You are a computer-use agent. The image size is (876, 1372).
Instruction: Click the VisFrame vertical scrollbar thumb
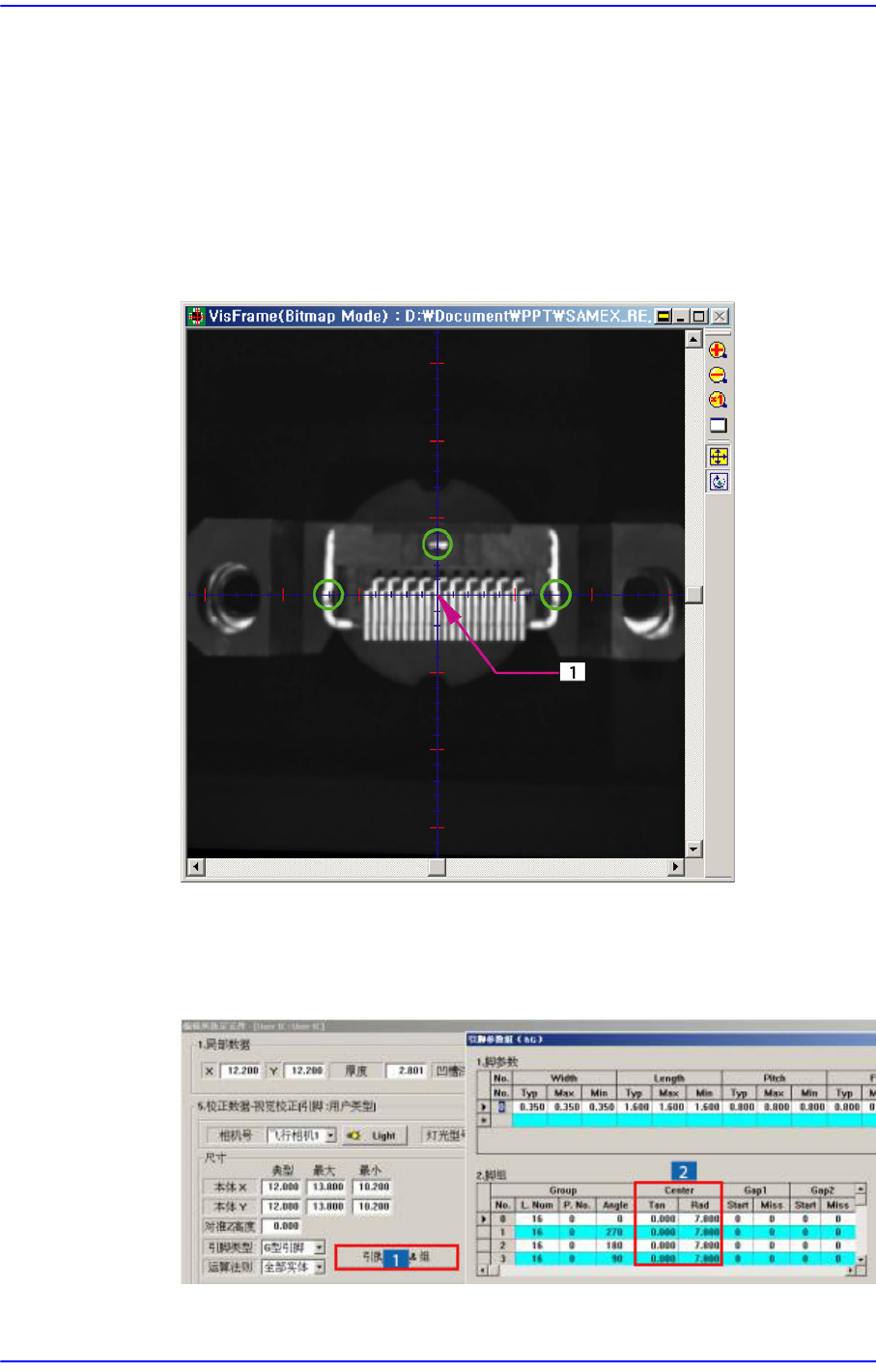click(692, 595)
